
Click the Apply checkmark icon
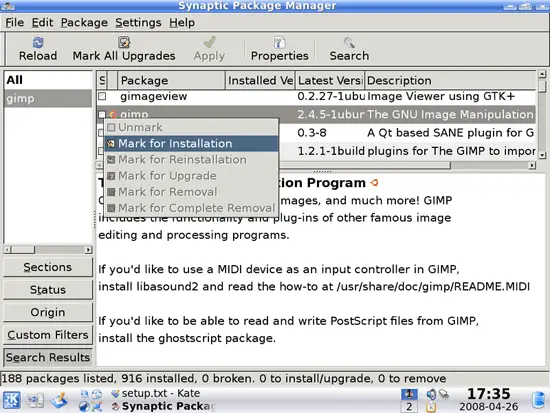[x=209, y=42]
